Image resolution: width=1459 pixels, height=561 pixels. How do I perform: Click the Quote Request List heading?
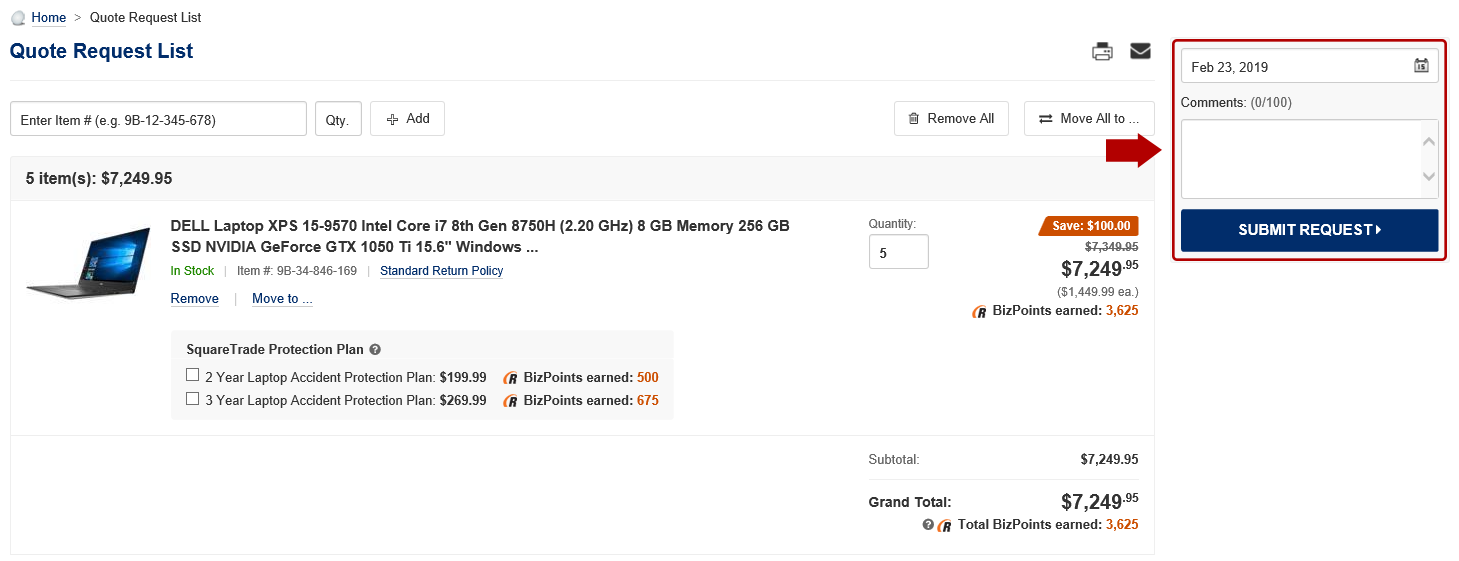102,51
